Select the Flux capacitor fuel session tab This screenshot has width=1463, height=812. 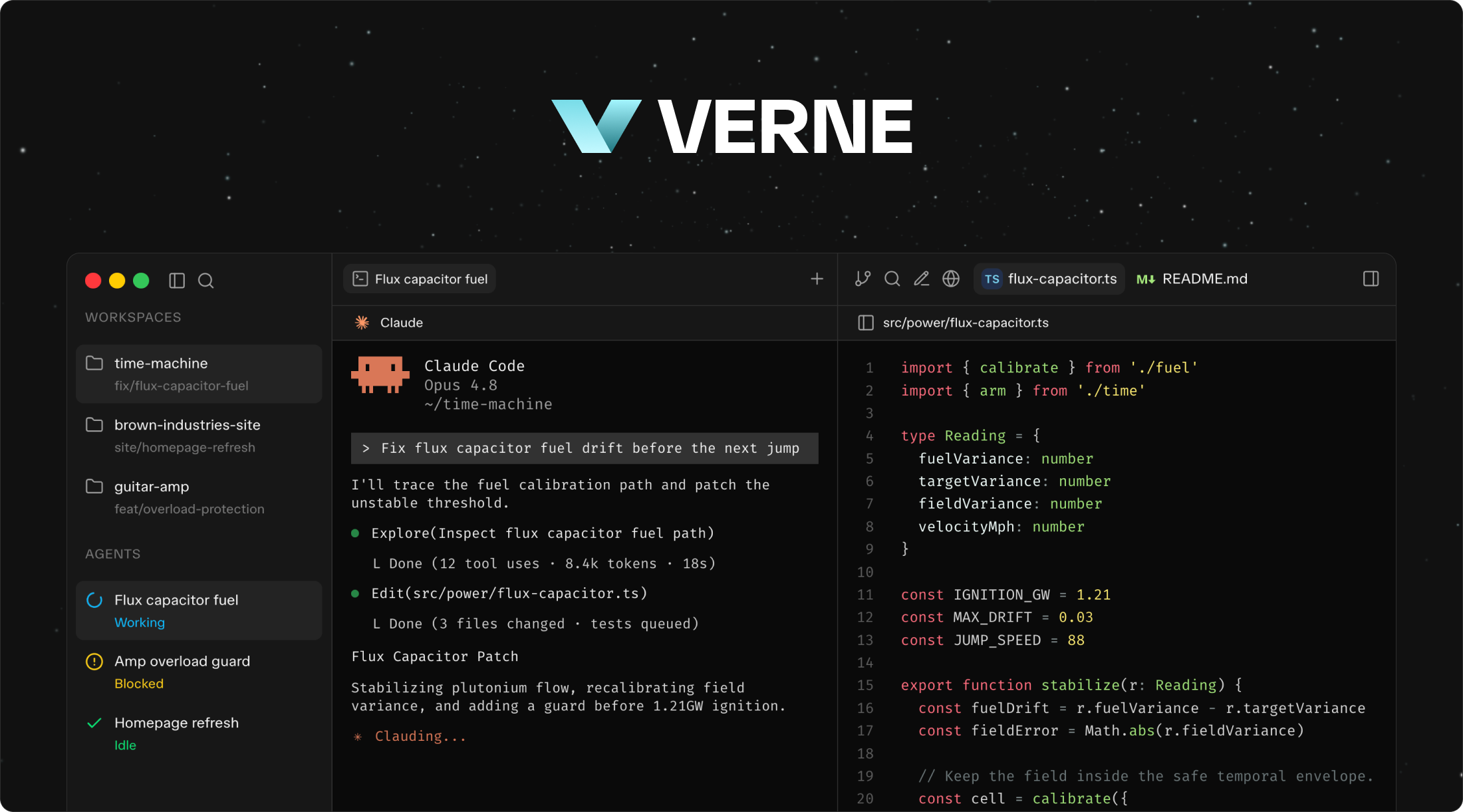pos(420,279)
